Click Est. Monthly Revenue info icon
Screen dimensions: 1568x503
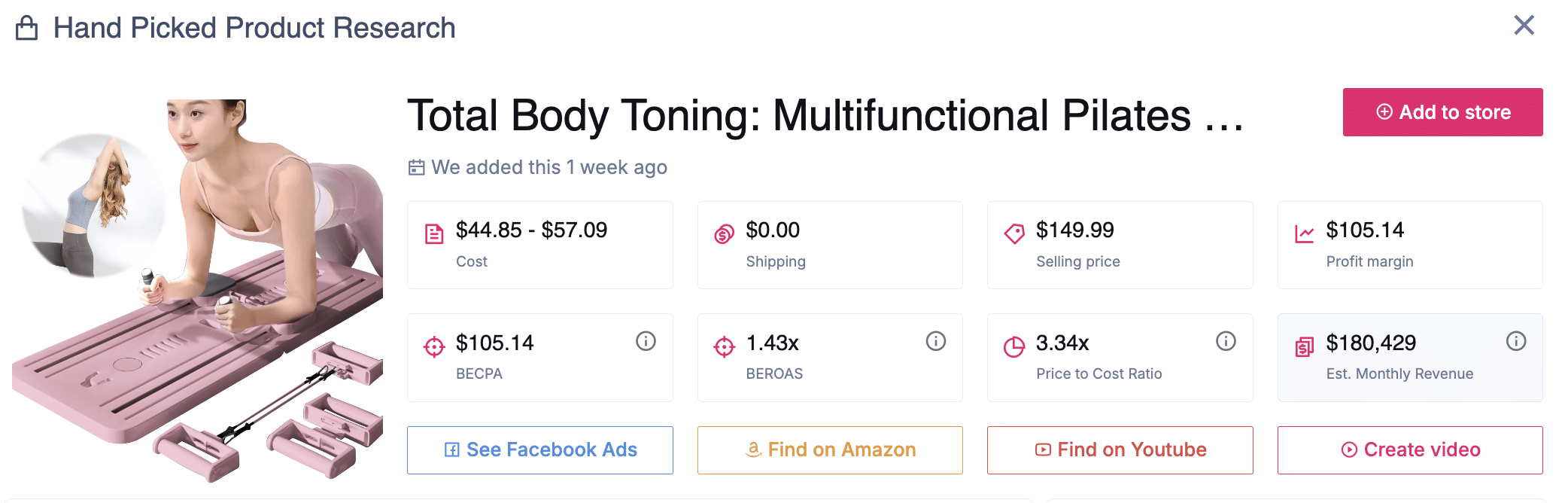tap(1515, 341)
